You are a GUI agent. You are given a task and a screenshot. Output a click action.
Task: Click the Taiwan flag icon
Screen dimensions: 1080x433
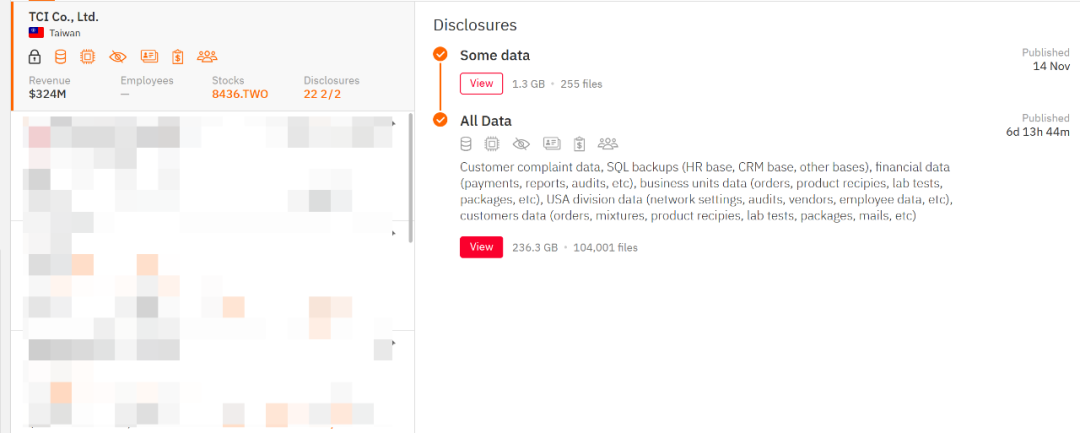(36, 33)
